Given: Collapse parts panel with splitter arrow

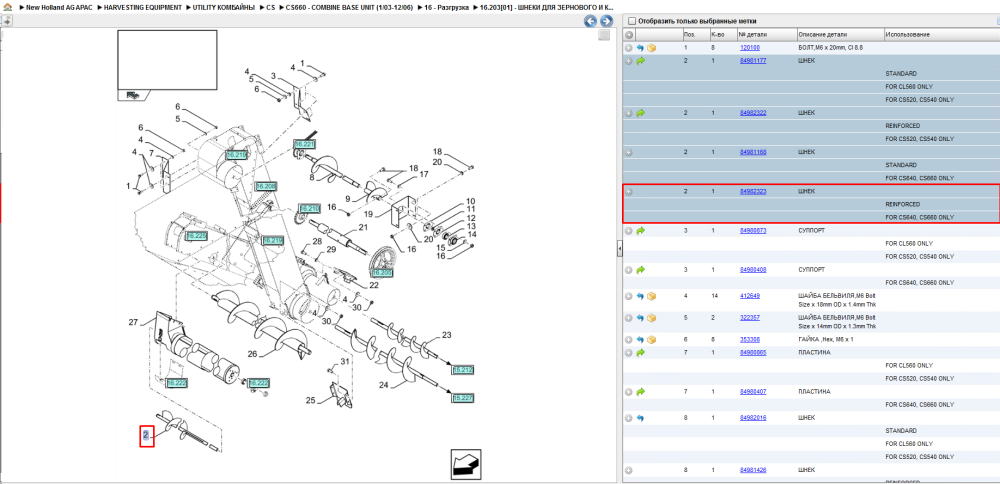Looking at the screenshot, I should pyautogui.click(x=619, y=250).
